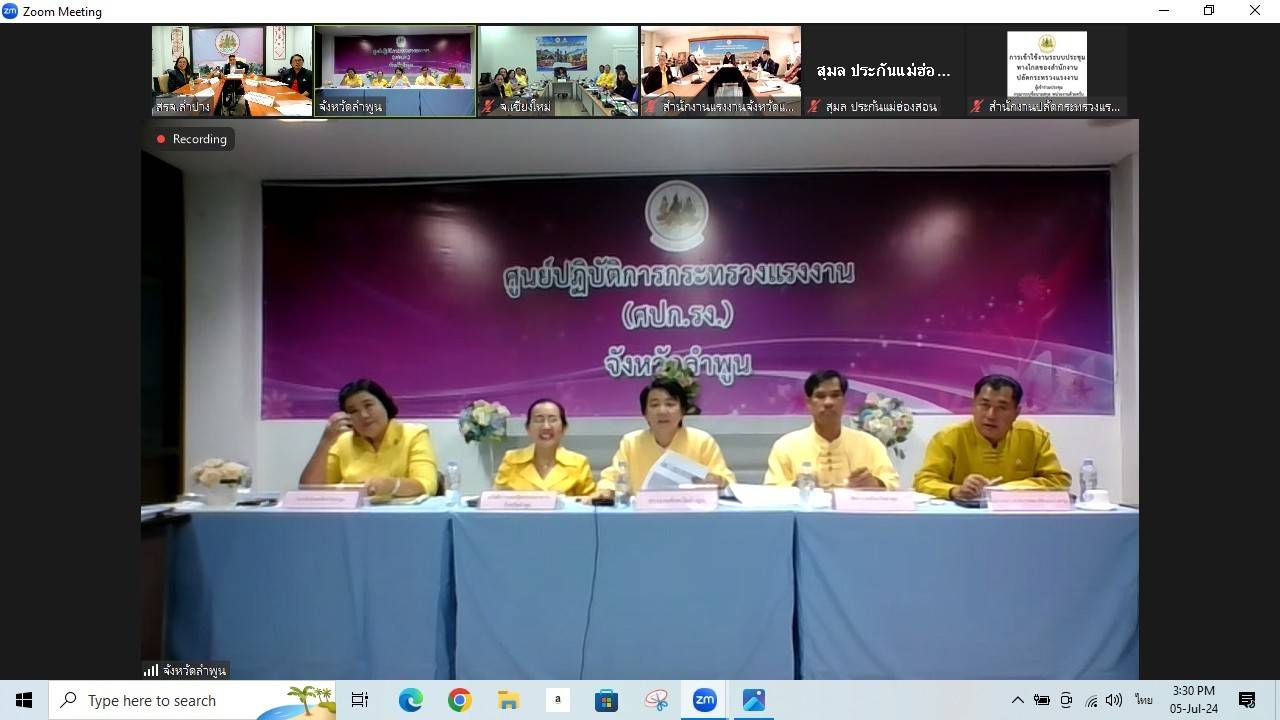This screenshot has width=1280, height=720.
Task: Open the notification center icon
Action: point(1247,700)
